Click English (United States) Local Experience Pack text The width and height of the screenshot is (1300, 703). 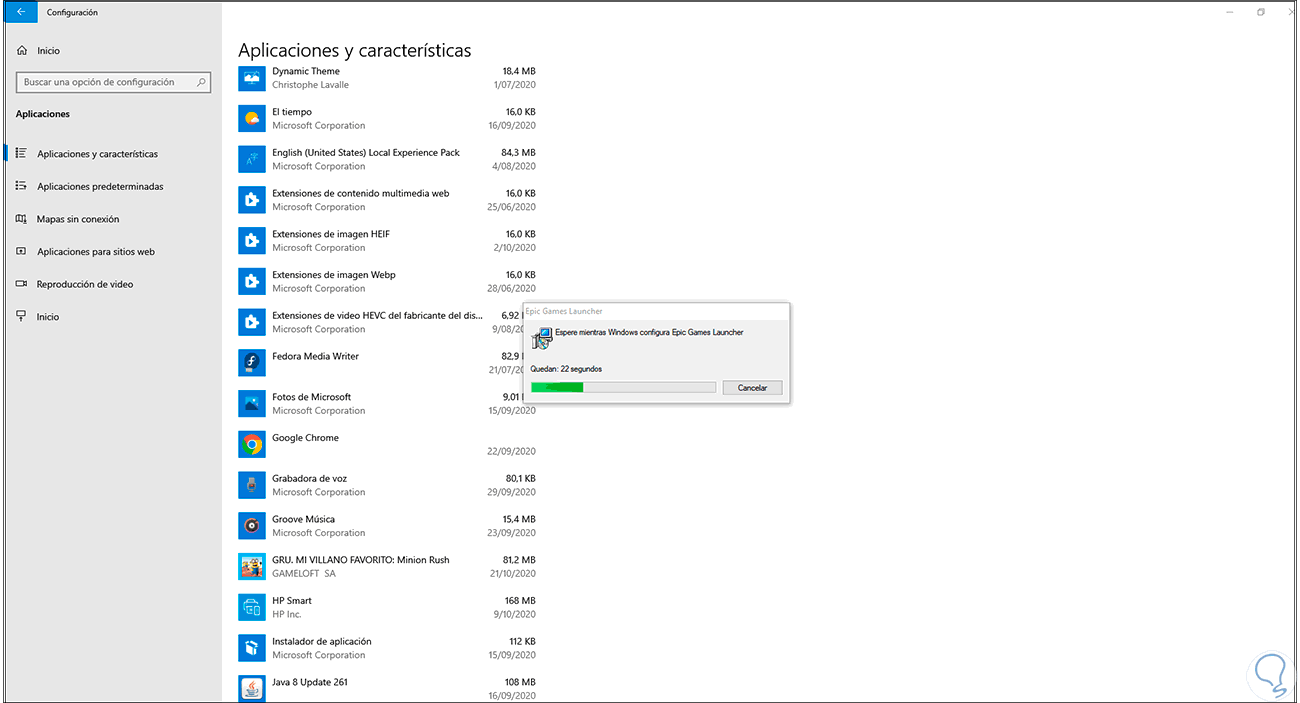click(366, 153)
